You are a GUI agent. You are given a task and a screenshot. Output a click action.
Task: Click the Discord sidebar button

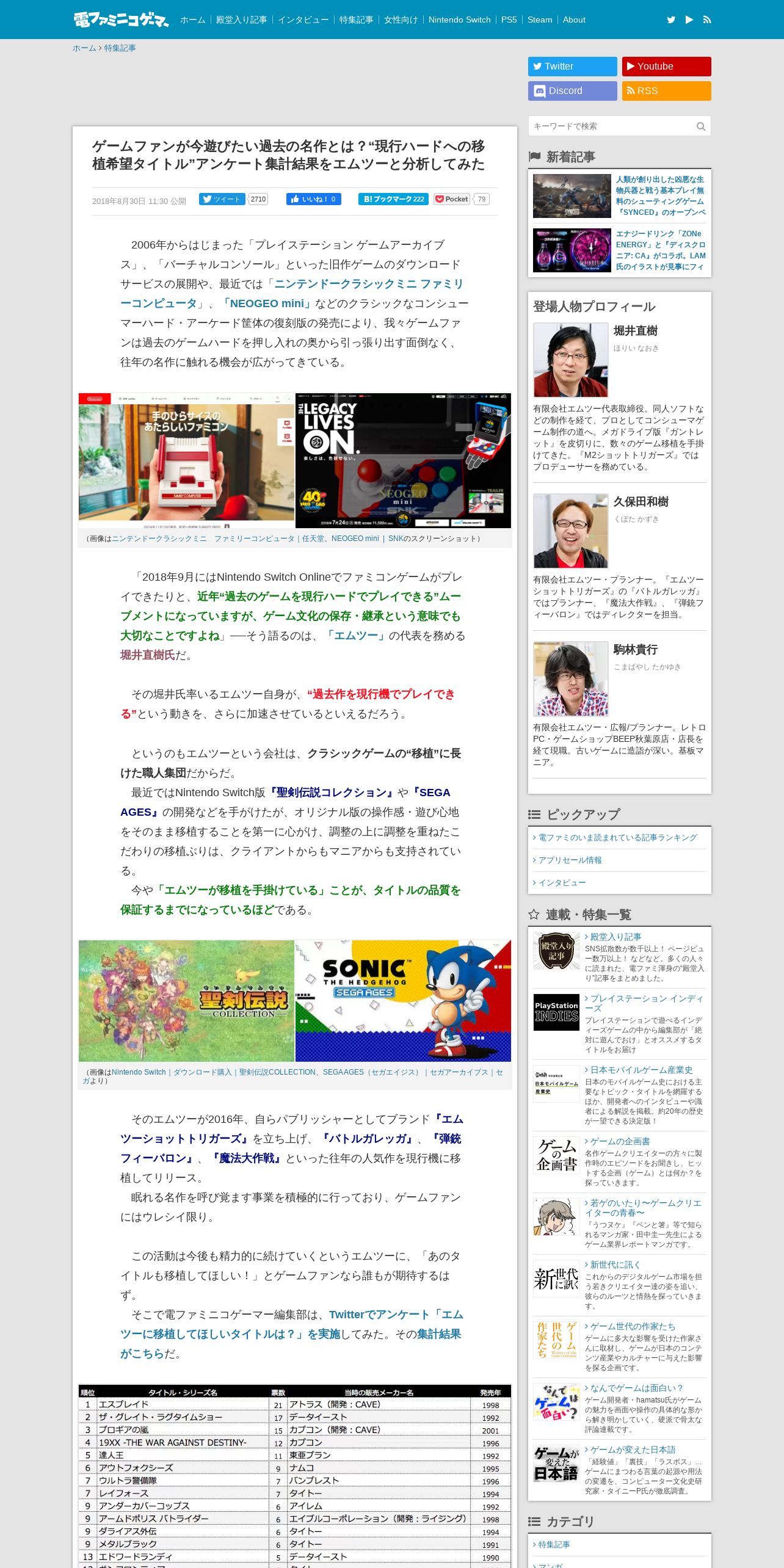tap(573, 91)
